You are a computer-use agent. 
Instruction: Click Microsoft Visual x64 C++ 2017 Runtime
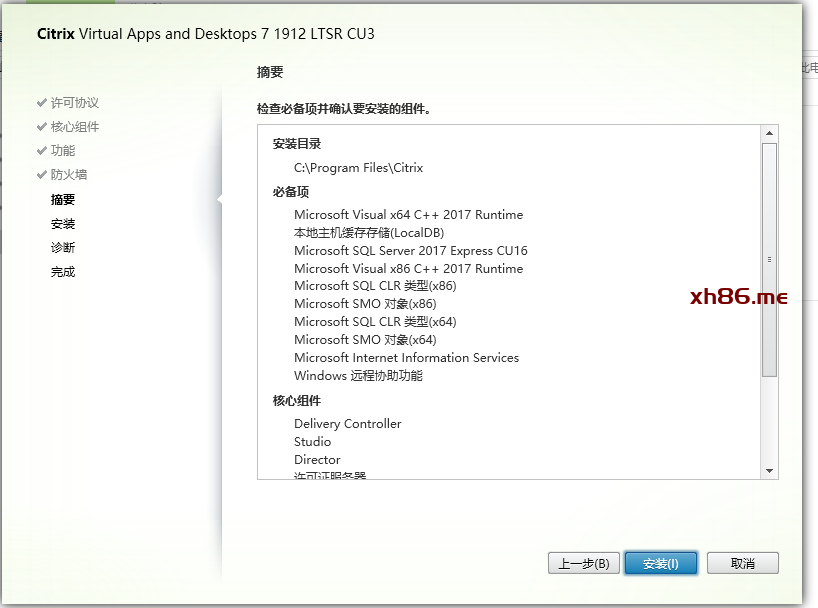pos(408,214)
